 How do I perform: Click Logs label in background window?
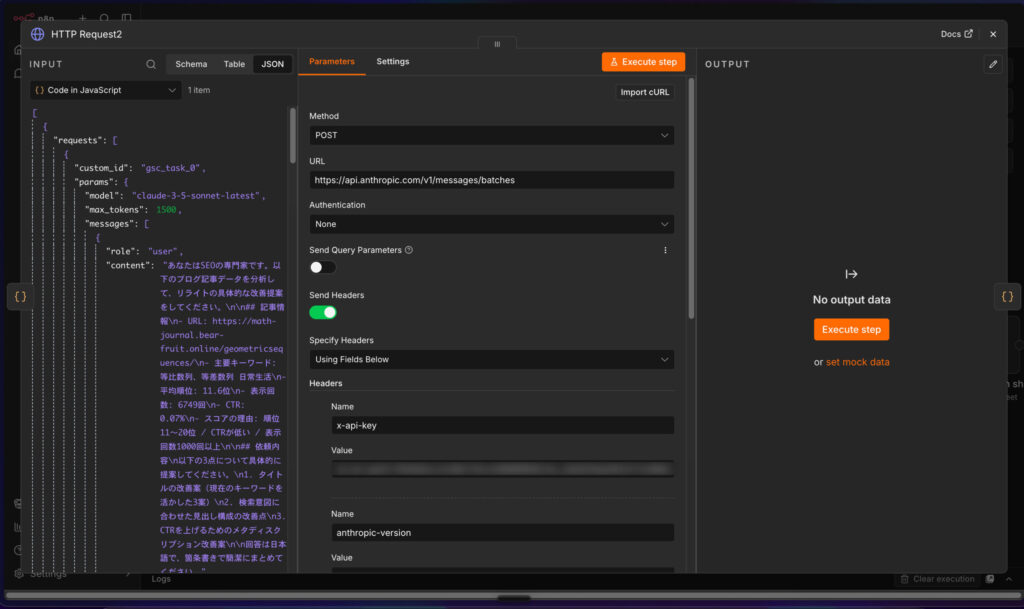click(161, 579)
